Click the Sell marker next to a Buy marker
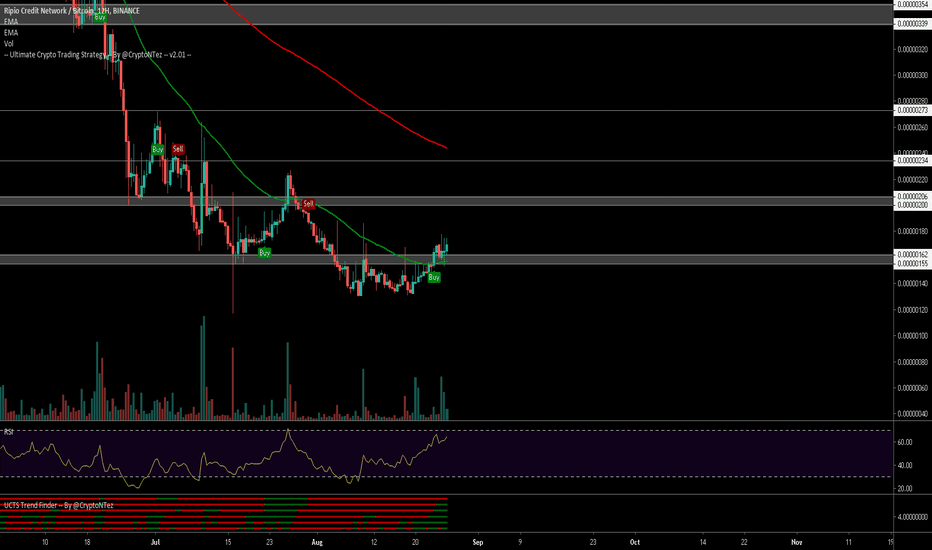The height and width of the screenshot is (550, 932). pyautogui.click(x=178, y=149)
